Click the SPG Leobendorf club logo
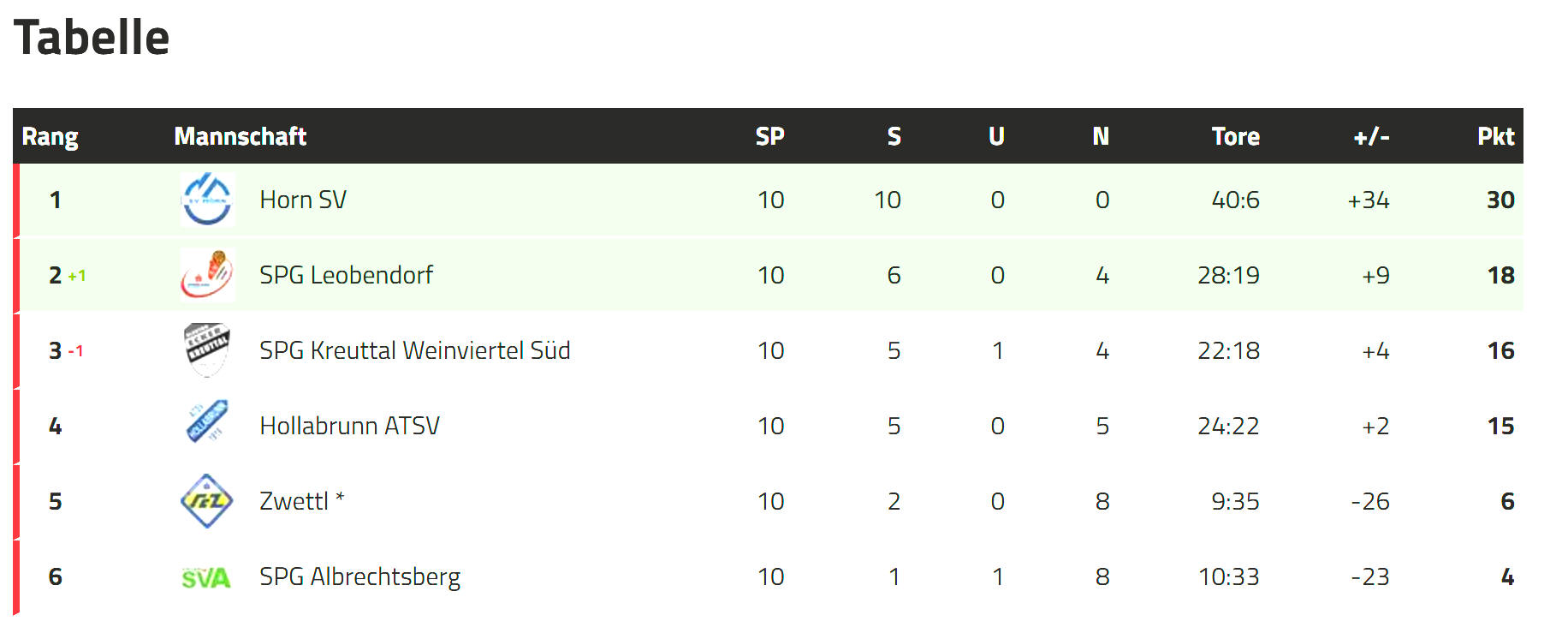The image size is (1568, 627). 207,275
